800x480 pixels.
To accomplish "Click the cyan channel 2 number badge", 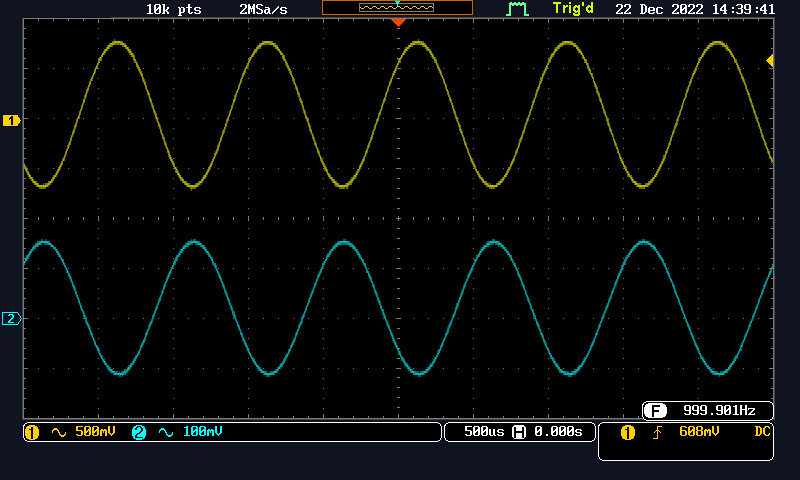I will (x=139, y=433).
